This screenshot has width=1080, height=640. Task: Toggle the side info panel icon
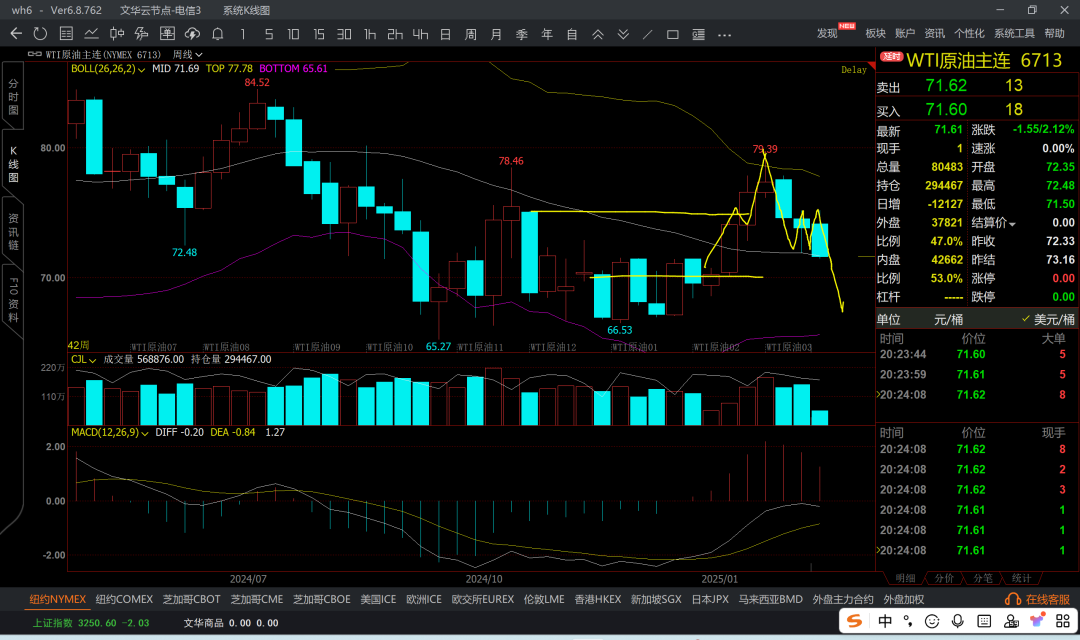pos(698,34)
